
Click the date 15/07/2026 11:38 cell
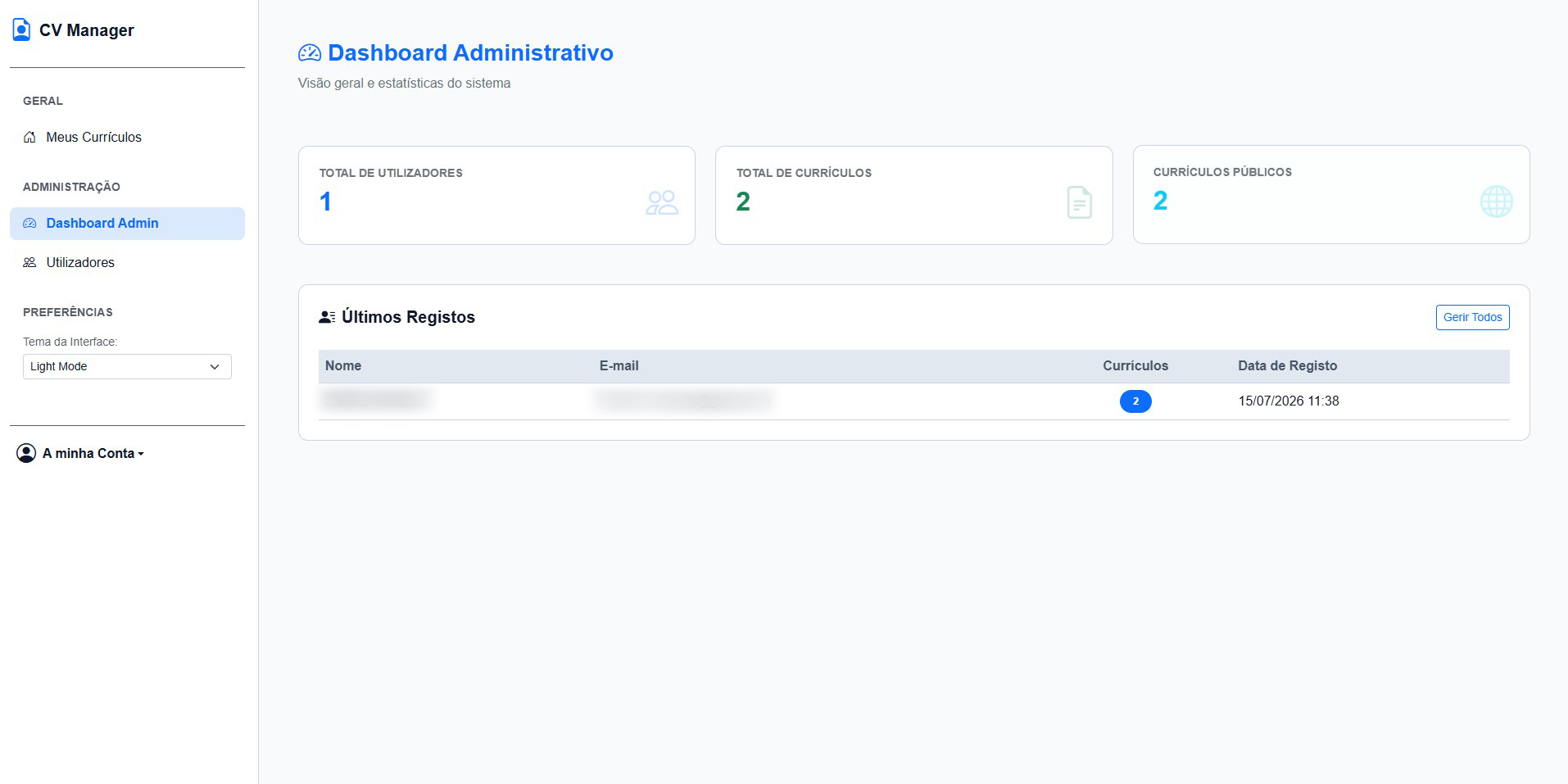(x=1289, y=401)
